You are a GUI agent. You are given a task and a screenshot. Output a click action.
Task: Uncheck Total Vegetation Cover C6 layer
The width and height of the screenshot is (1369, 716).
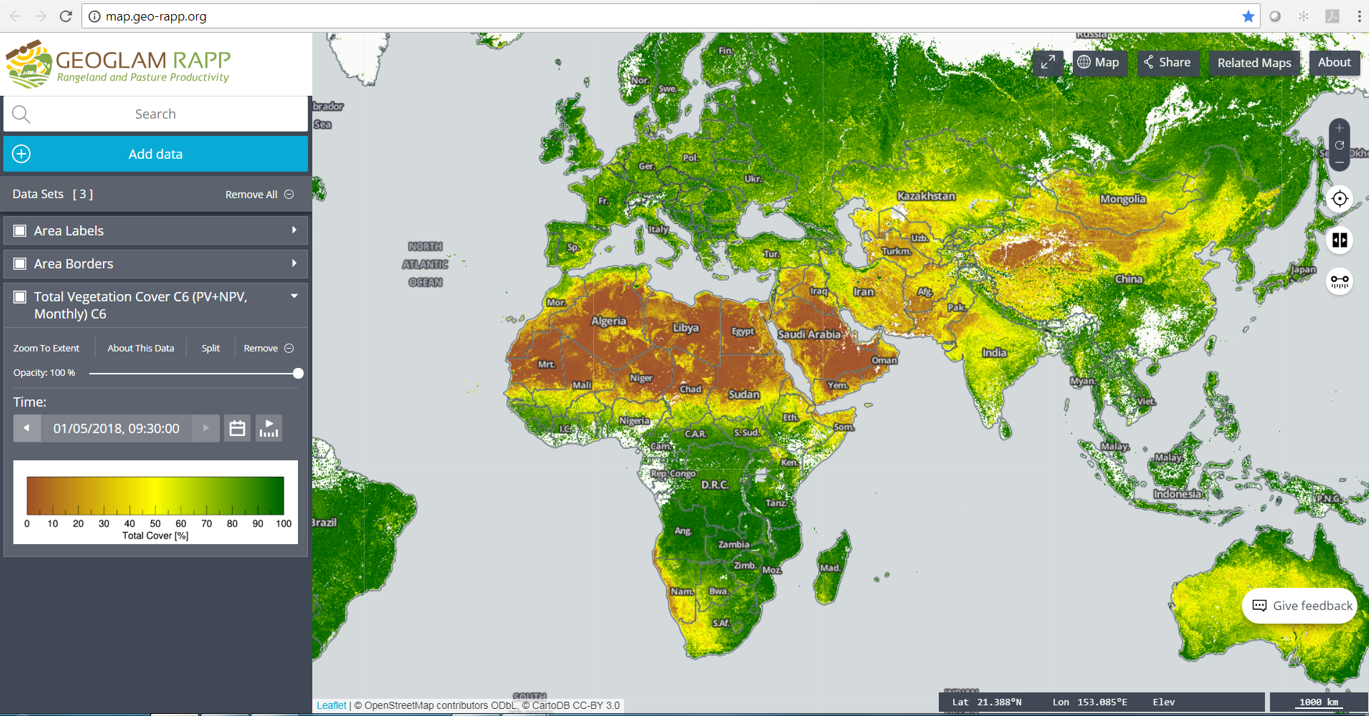click(x=20, y=297)
